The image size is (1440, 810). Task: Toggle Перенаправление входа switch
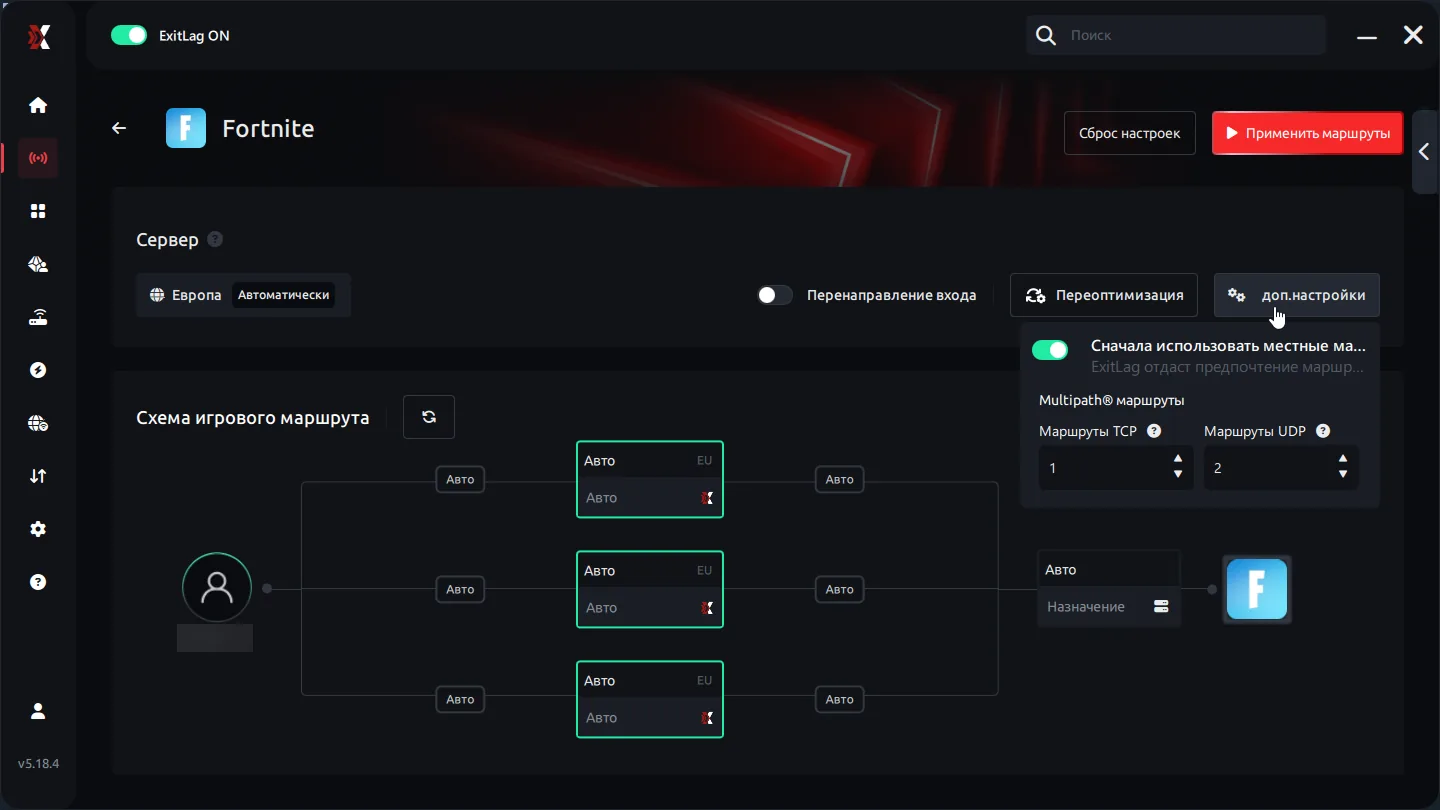pyautogui.click(x=774, y=295)
